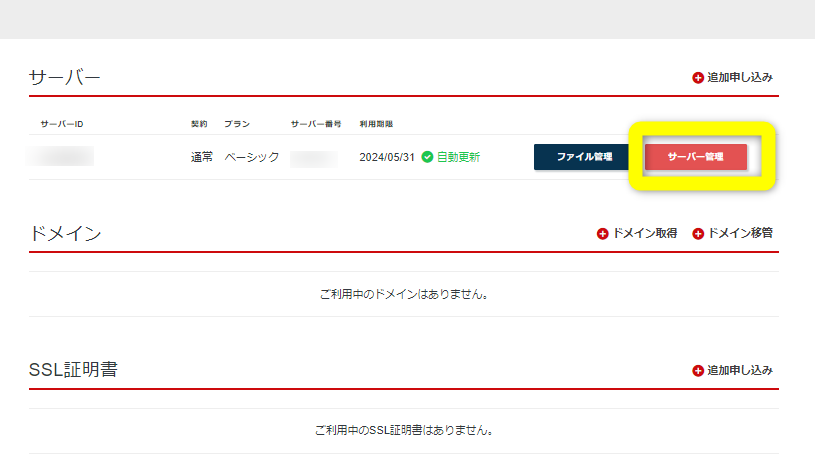Click the ドメイン section heading

(x=66, y=234)
